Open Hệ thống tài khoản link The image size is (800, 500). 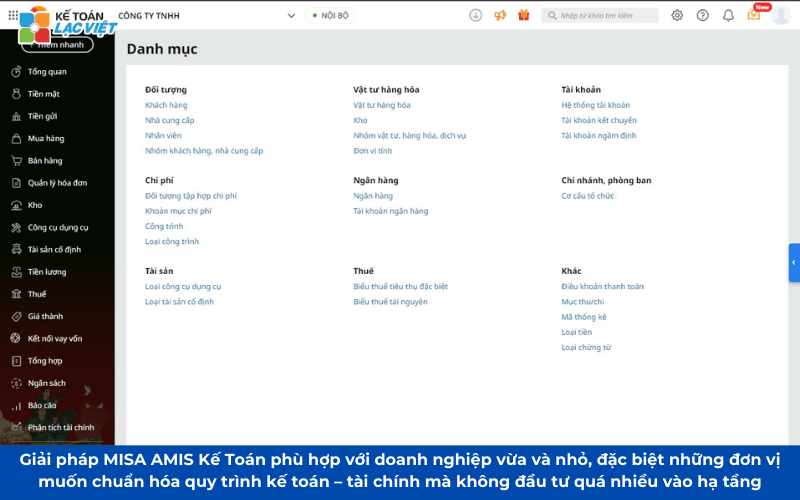point(595,105)
